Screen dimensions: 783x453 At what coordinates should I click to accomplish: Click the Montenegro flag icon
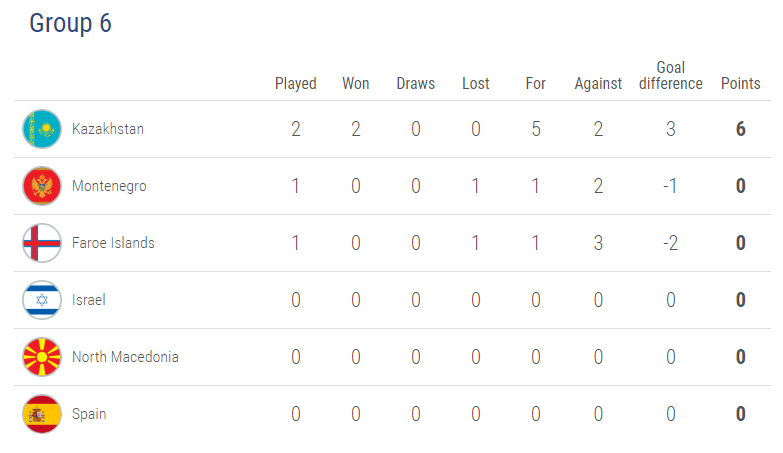click(42, 186)
